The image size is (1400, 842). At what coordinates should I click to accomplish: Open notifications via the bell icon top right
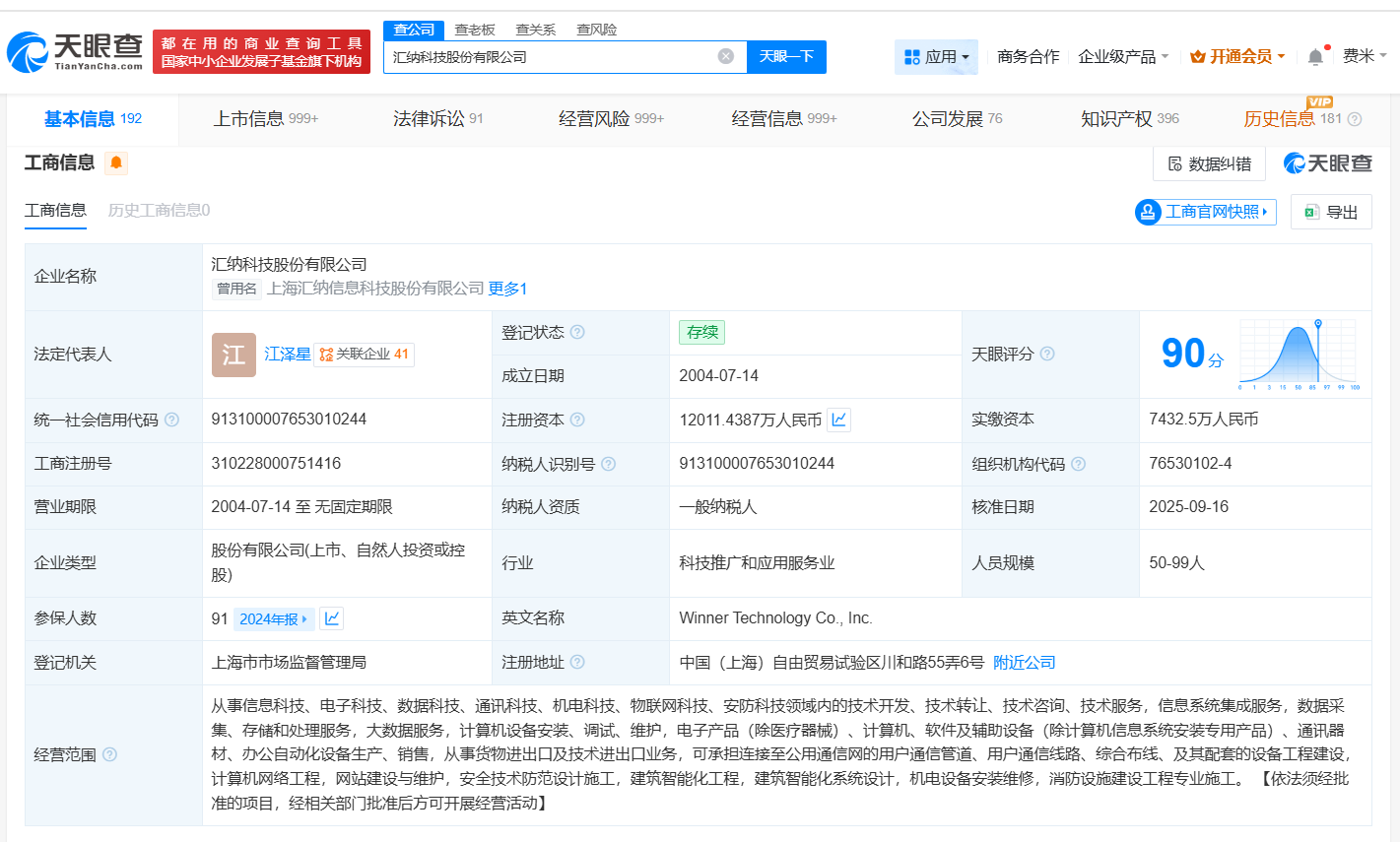coord(1314,56)
